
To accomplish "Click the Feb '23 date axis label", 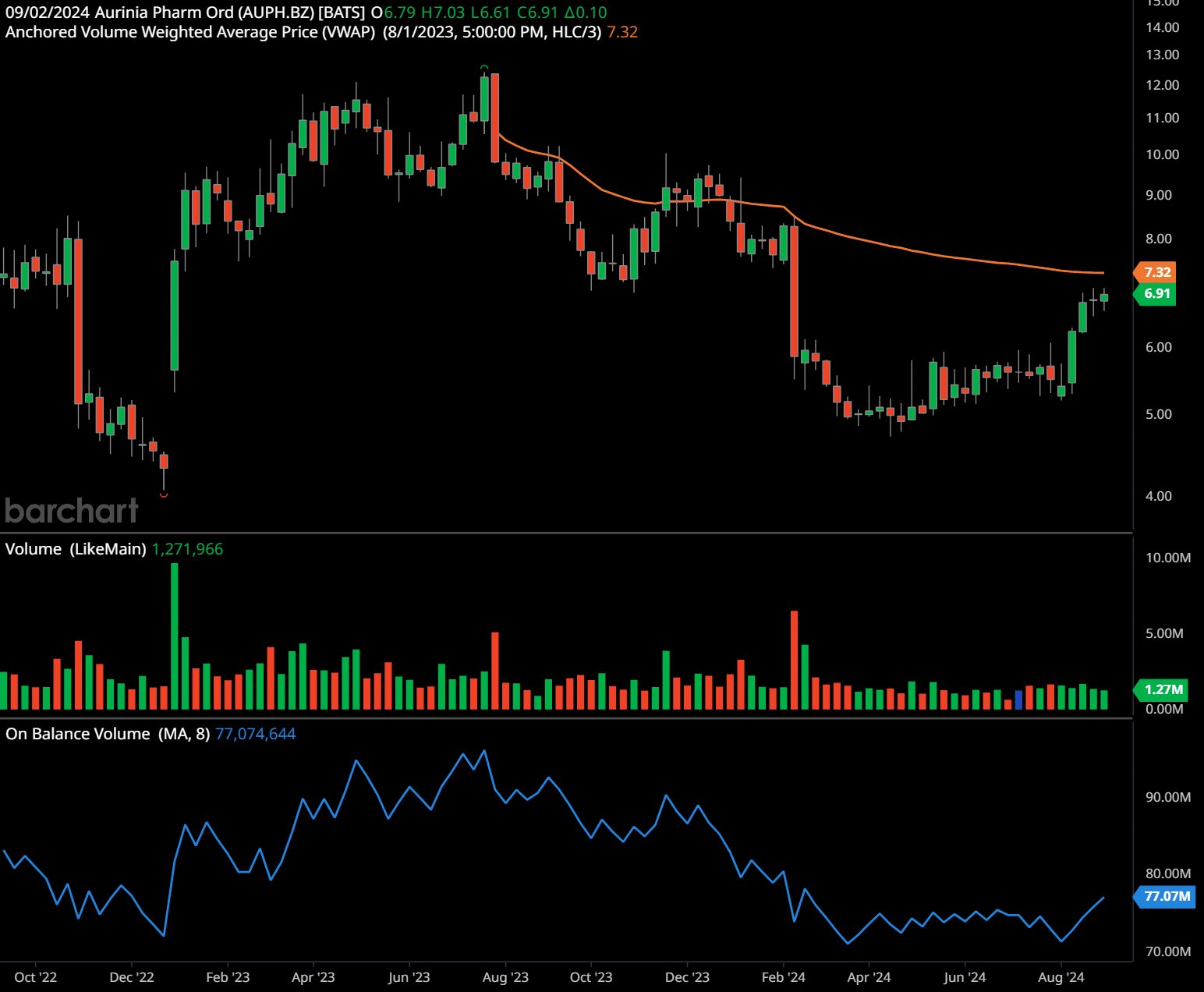I will click(228, 977).
